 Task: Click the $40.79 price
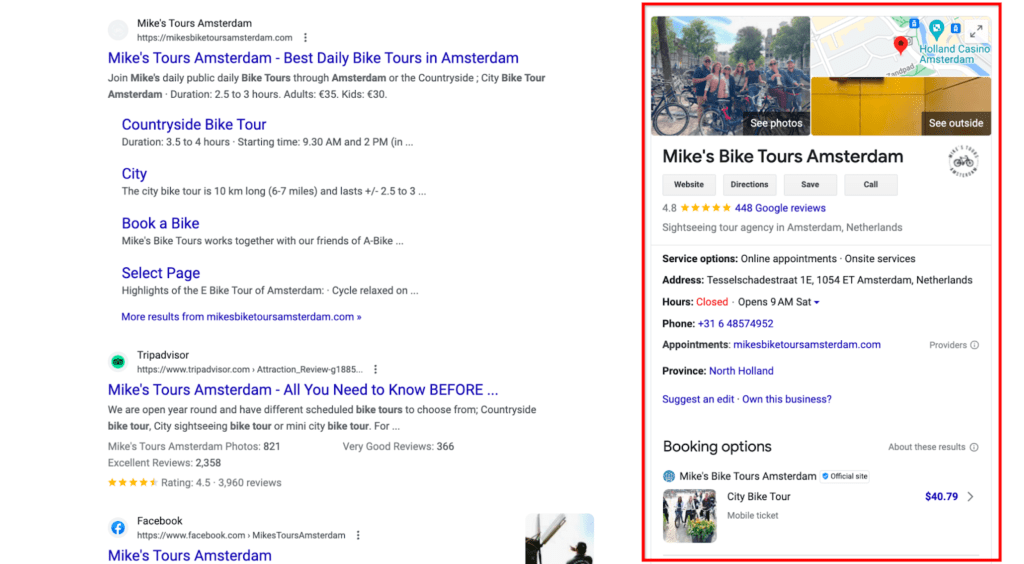click(x=941, y=497)
